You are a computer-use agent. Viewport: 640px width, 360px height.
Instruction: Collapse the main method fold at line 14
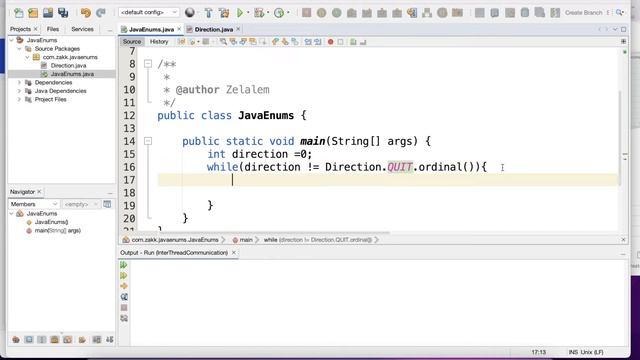pos(148,141)
